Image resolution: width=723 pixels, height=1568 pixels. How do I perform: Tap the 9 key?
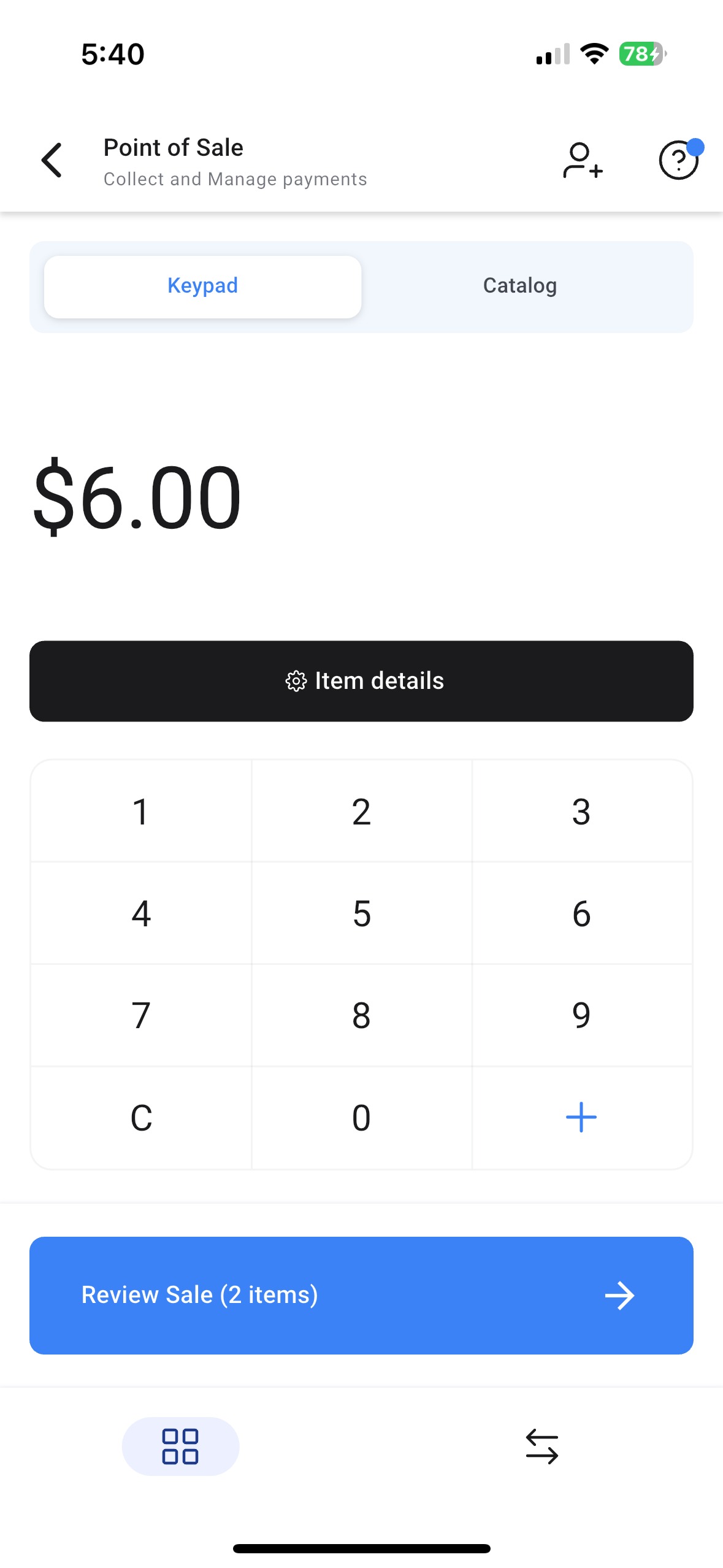click(x=581, y=1015)
